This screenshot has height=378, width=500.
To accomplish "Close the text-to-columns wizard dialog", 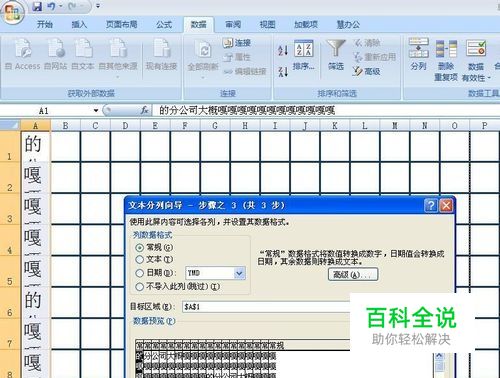I will (446, 205).
